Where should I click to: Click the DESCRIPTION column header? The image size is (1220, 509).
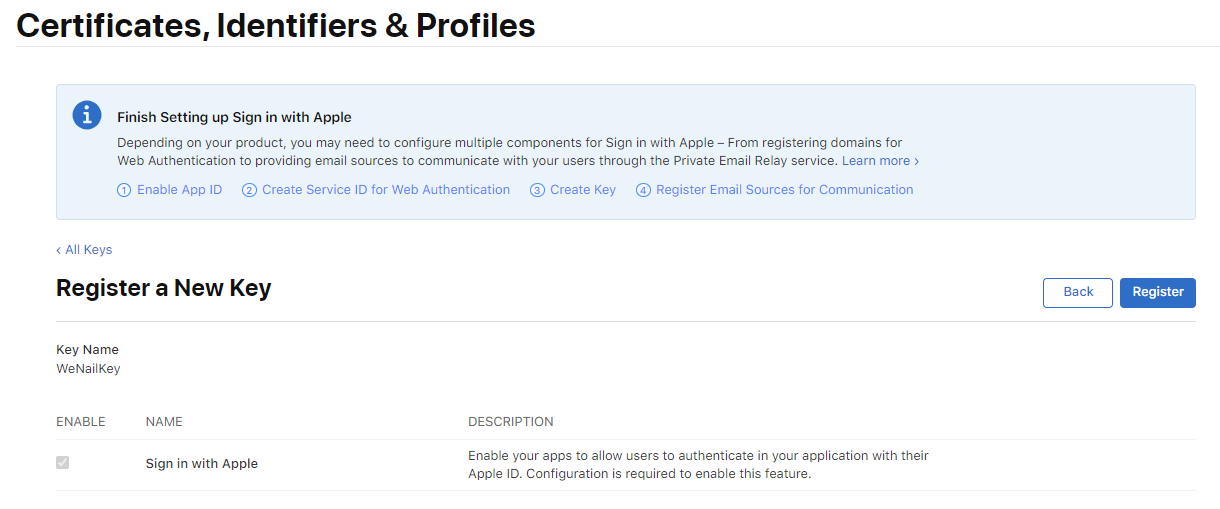(511, 422)
